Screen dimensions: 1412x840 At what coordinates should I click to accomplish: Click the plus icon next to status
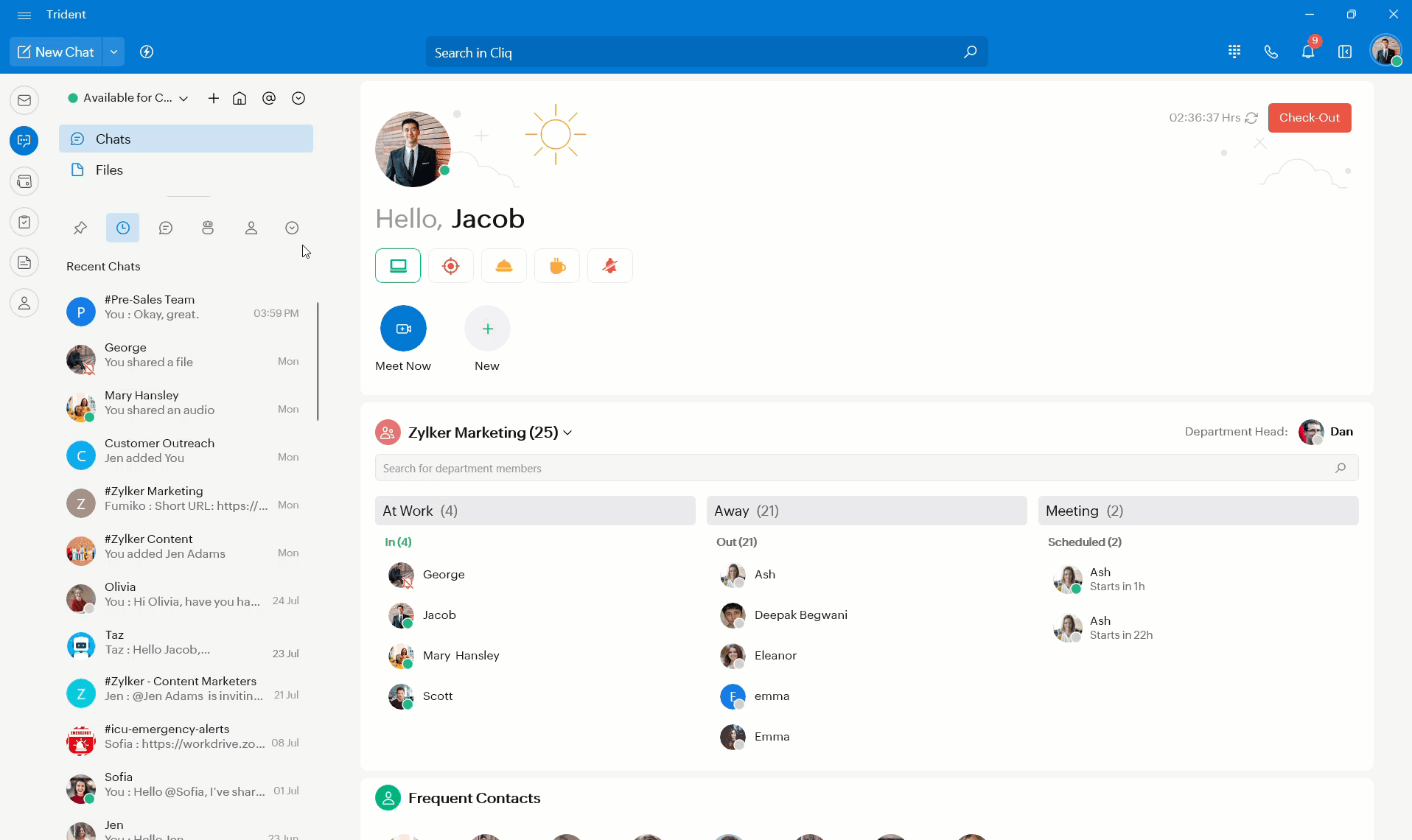click(x=214, y=98)
